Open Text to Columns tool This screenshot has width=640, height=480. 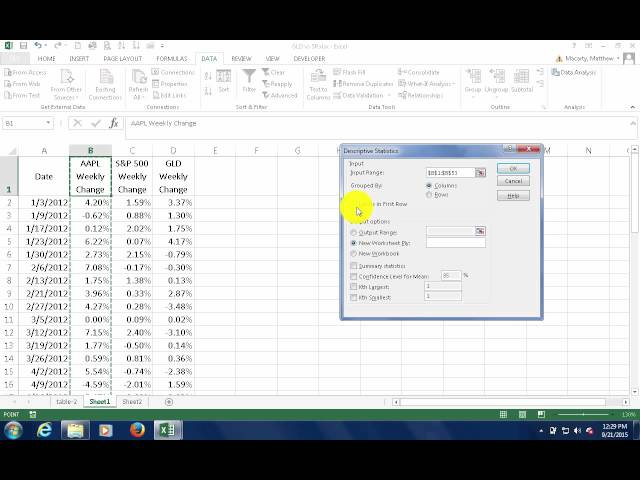point(318,84)
